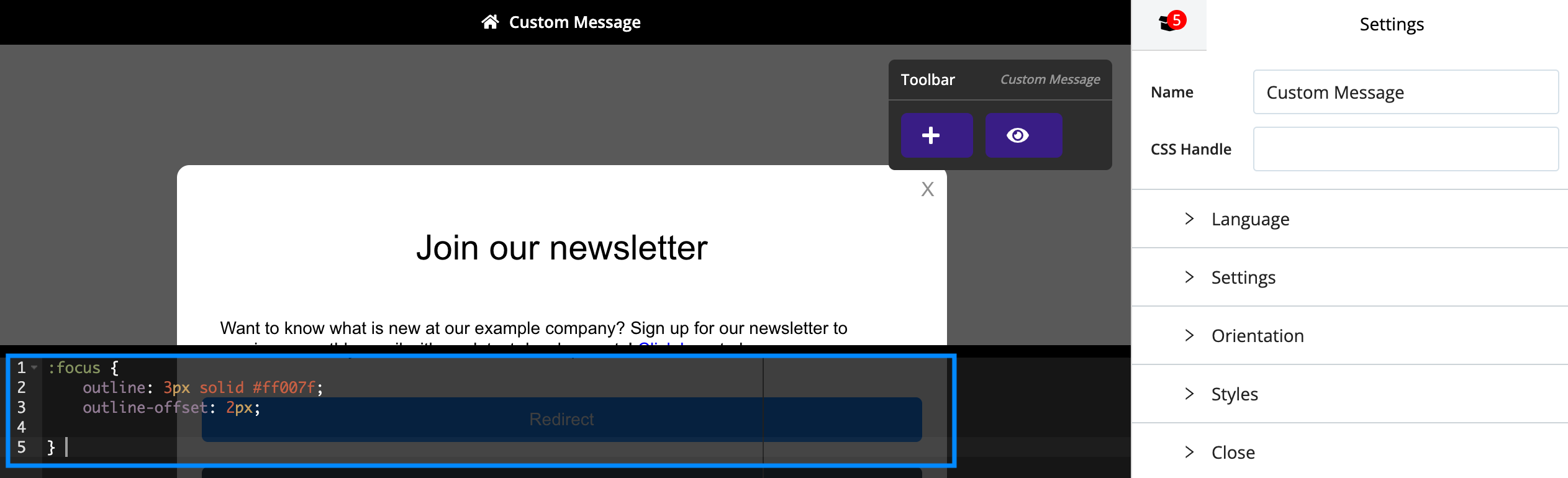
Task: Expand the Styles section
Action: 1349,394
